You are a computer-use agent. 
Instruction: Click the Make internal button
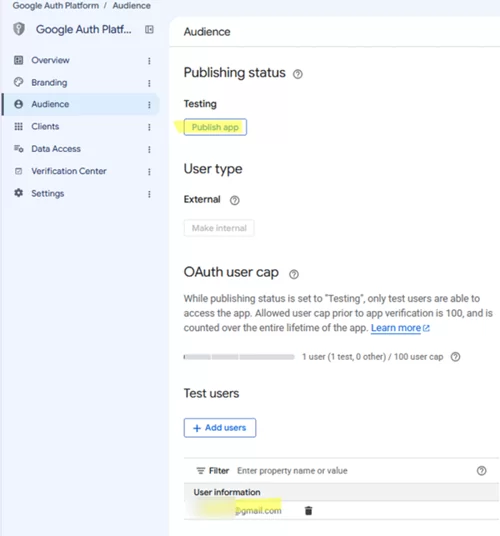pos(219,228)
